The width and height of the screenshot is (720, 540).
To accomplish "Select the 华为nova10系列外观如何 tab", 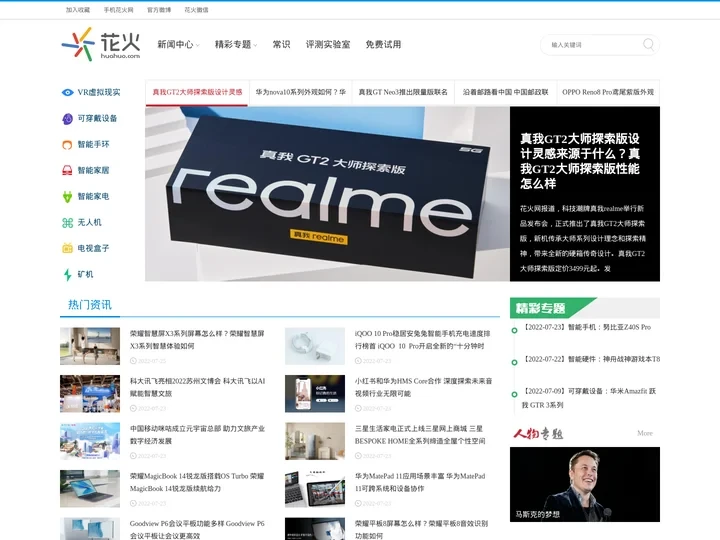I will 300,92.
